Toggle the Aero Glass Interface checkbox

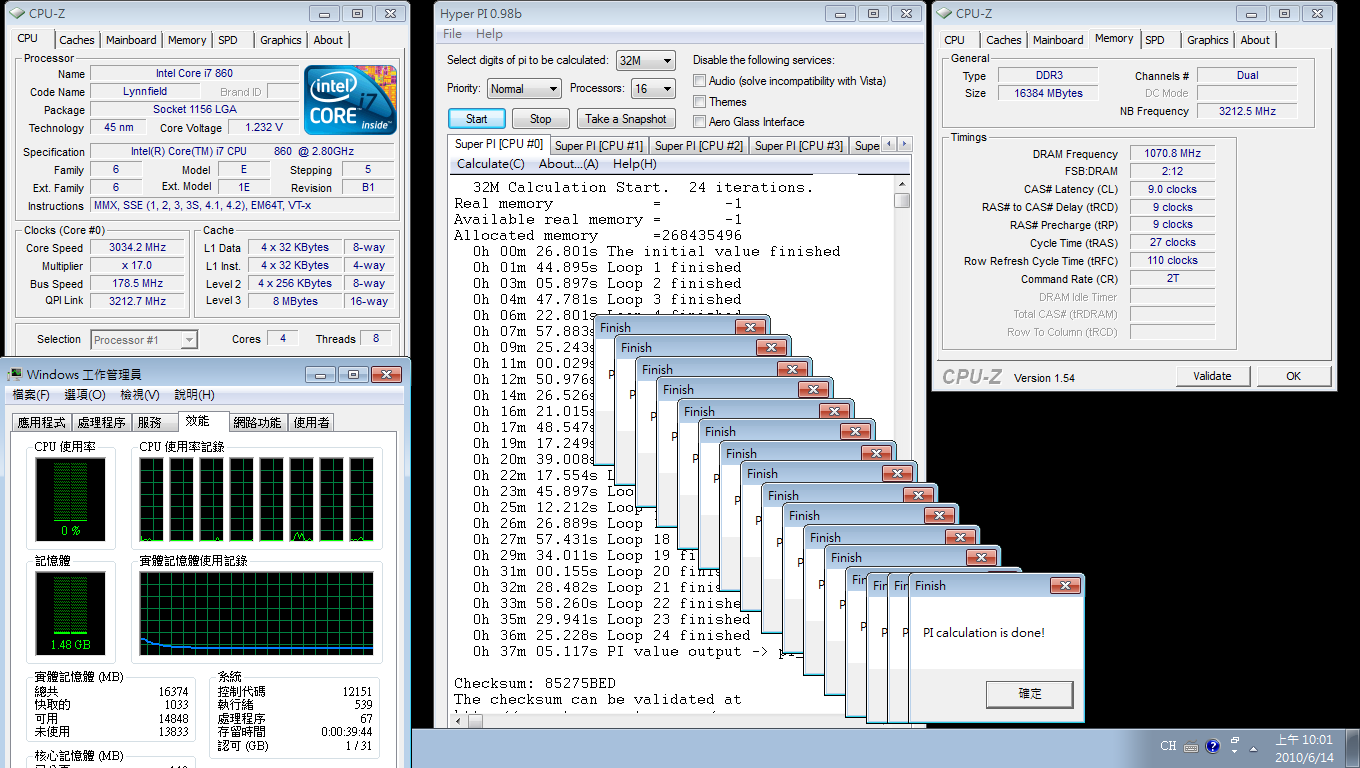[701, 122]
